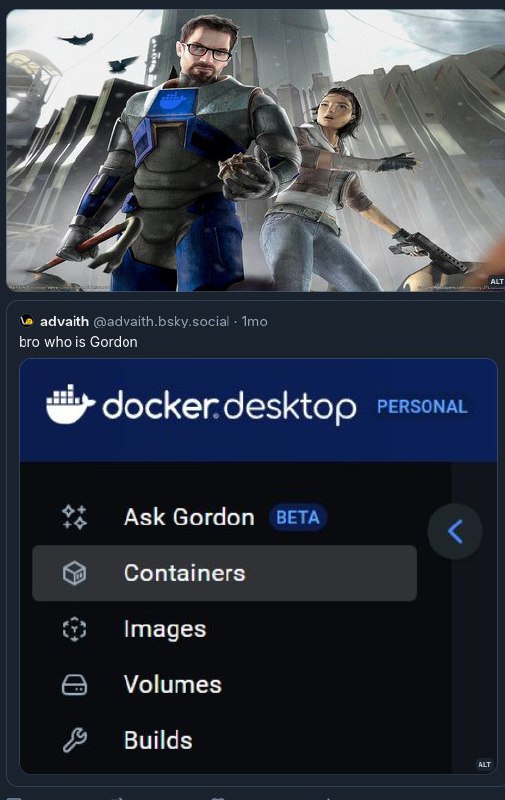
Task: Click the Containers cube icon
Action: coord(74,573)
